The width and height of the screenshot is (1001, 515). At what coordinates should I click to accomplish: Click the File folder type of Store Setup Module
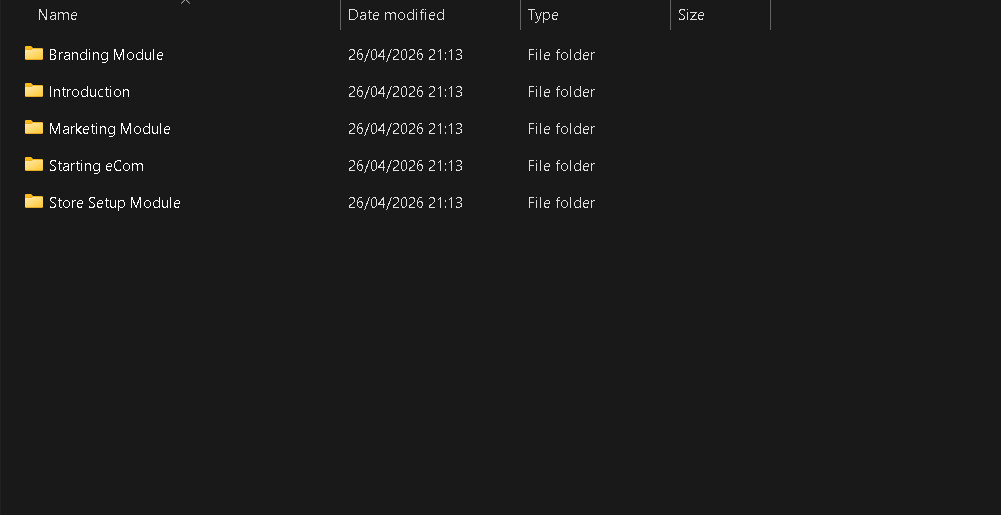(561, 203)
